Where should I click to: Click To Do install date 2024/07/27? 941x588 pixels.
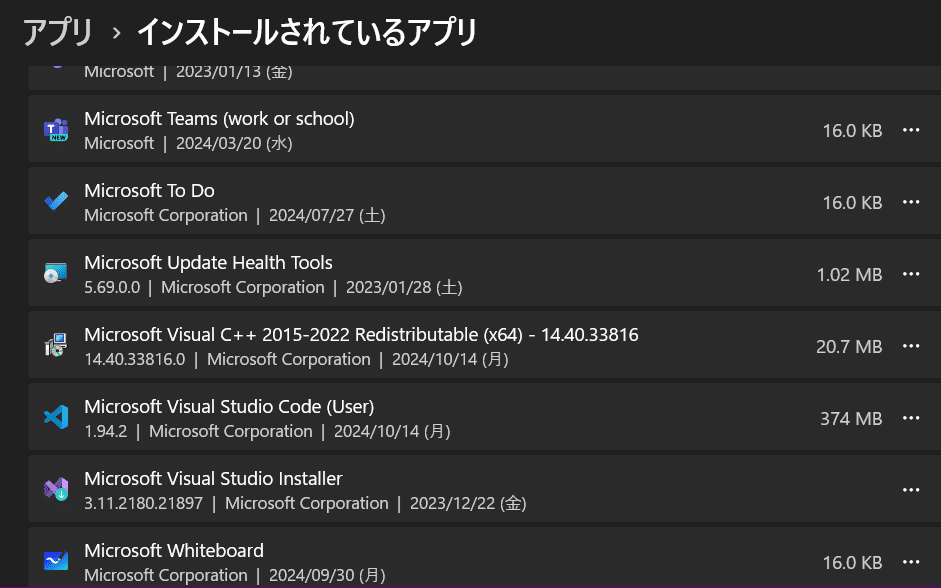click(327, 215)
